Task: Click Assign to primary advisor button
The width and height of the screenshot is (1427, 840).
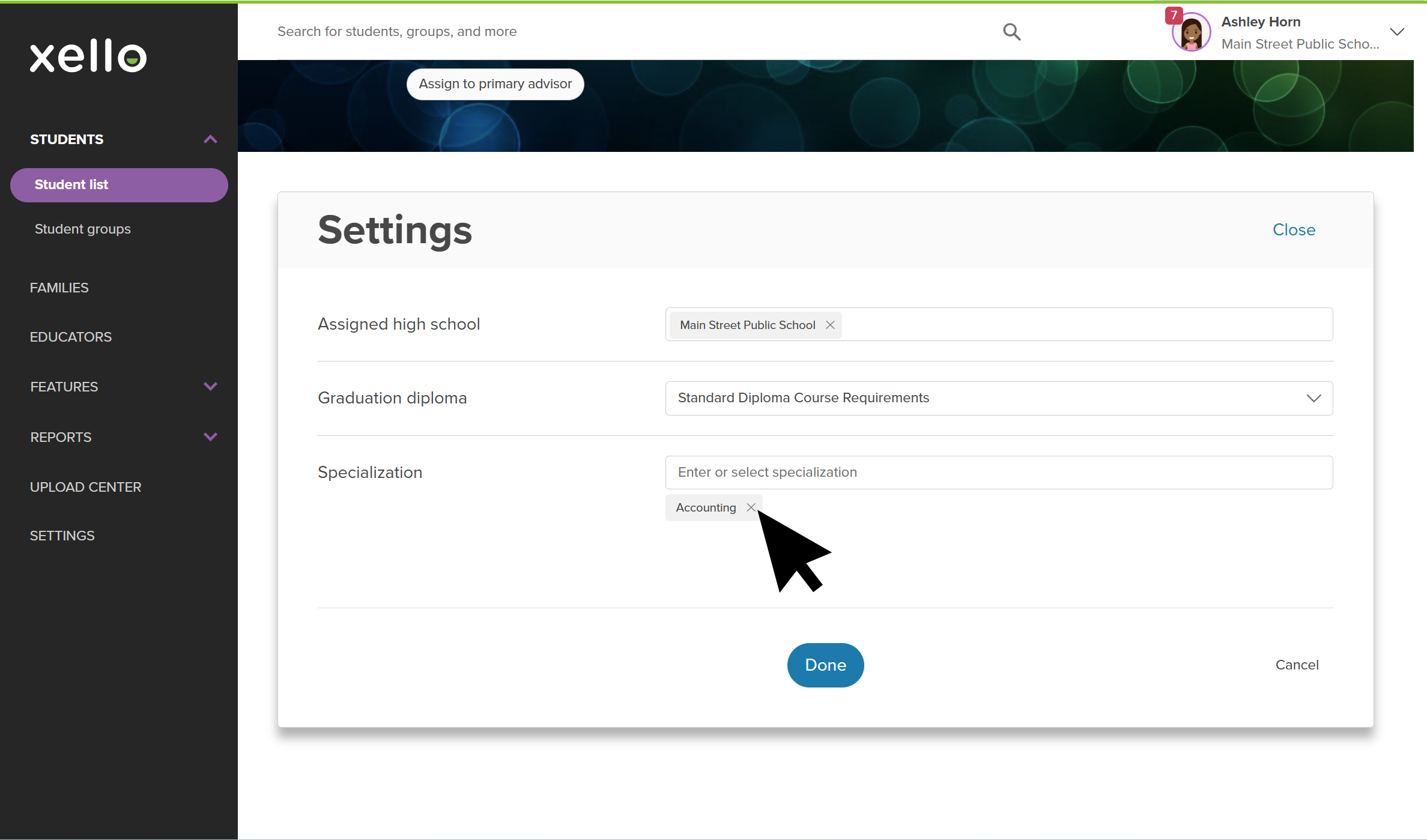Action: click(495, 84)
